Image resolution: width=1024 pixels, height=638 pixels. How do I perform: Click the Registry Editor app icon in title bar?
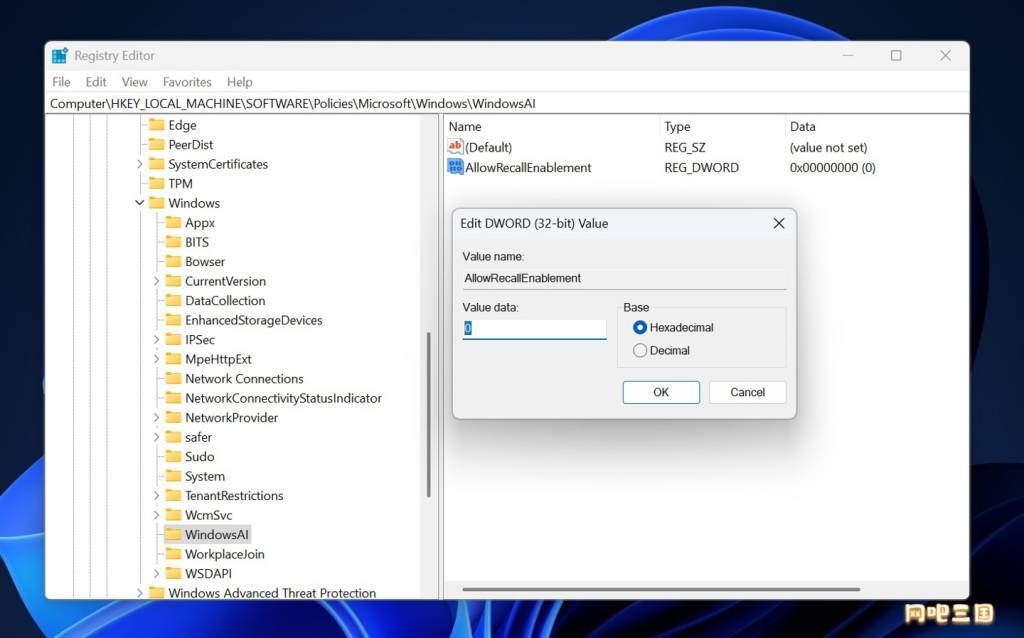click(x=59, y=56)
